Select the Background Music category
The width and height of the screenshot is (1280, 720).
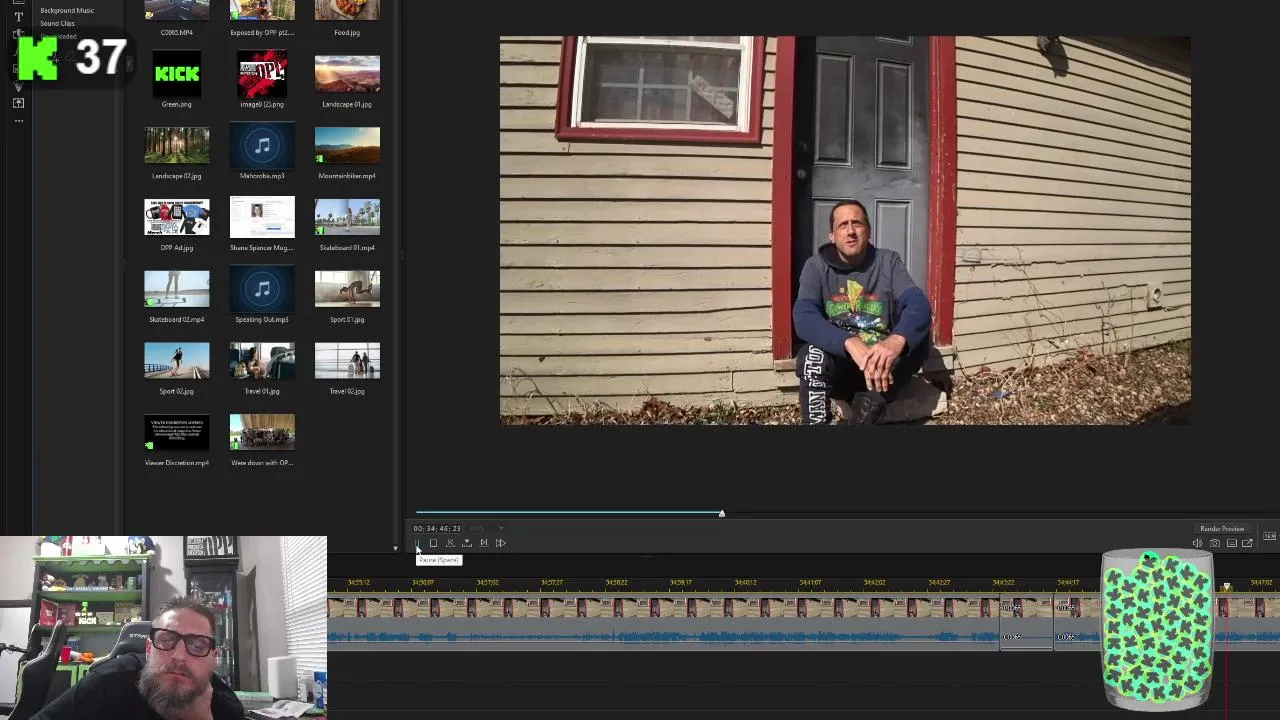tap(67, 10)
